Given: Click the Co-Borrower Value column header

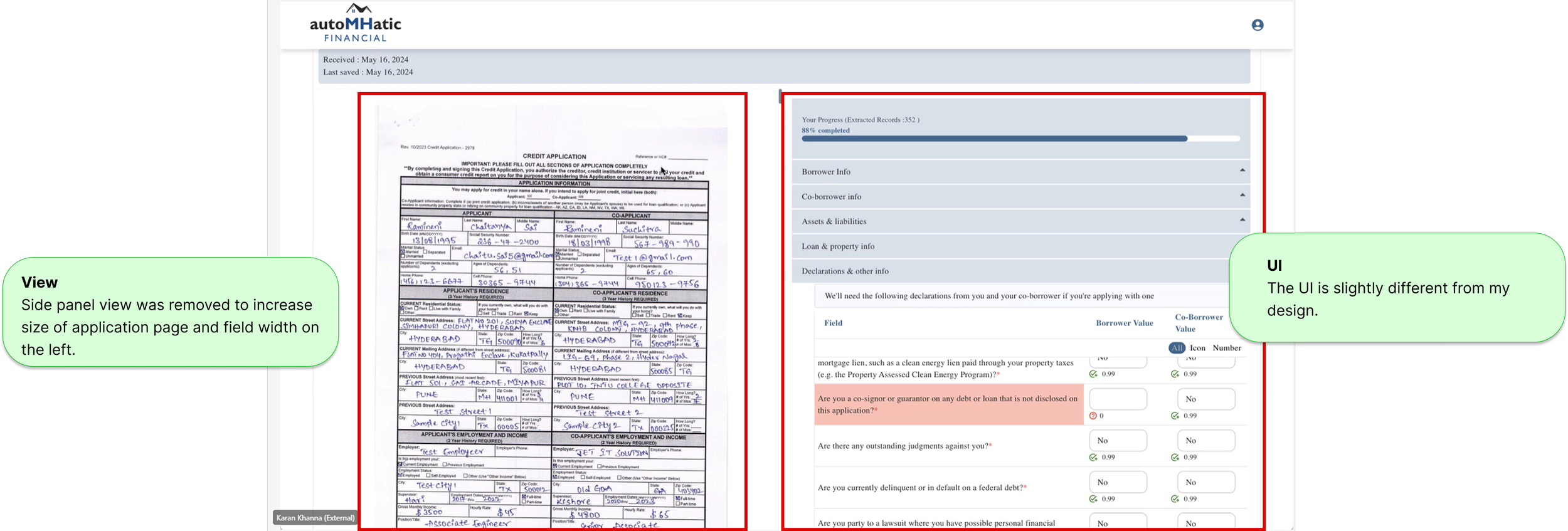Looking at the screenshot, I should pyautogui.click(x=1199, y=323).
